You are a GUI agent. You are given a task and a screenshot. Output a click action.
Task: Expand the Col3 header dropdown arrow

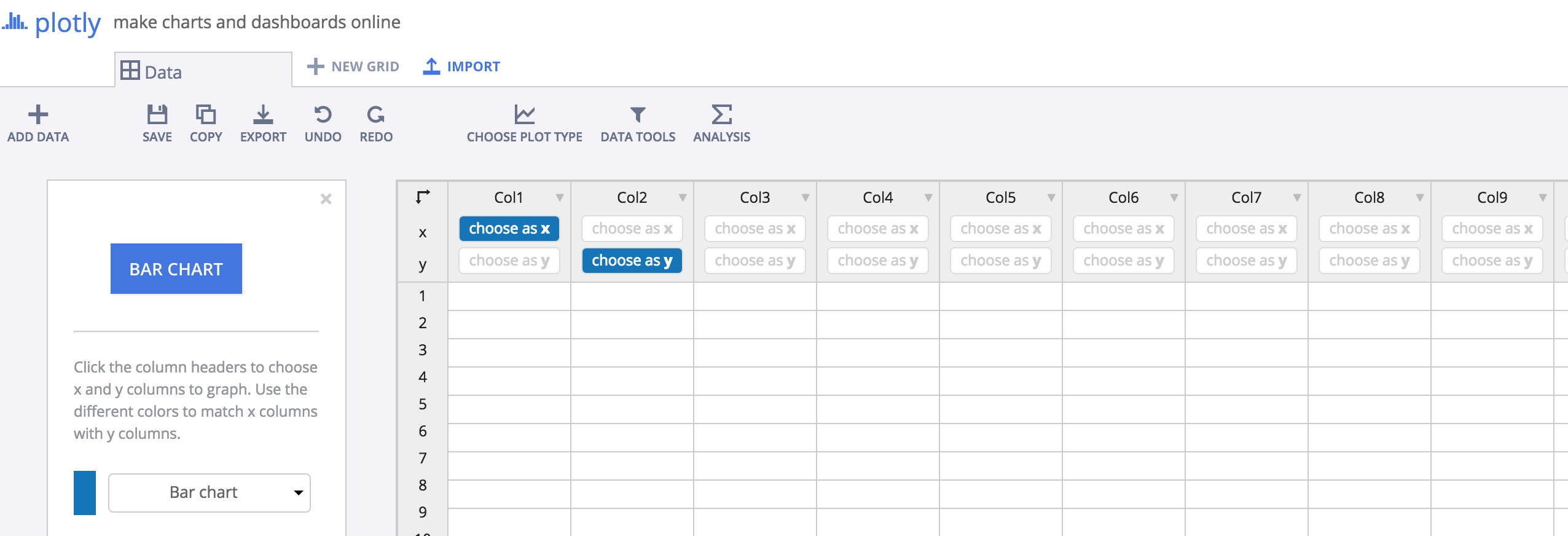tap(806, 197)
